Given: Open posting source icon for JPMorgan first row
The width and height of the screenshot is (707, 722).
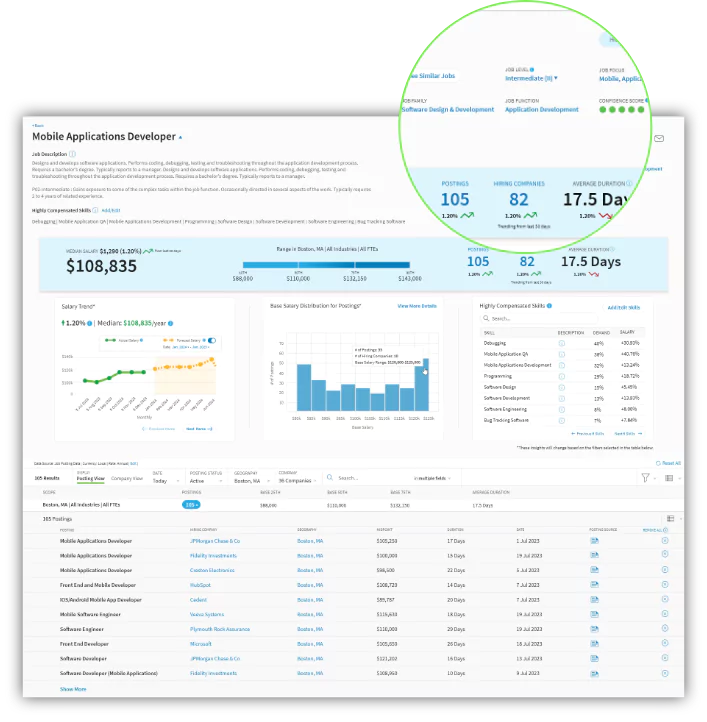Looking at the screenshot, I should (594, 540).
